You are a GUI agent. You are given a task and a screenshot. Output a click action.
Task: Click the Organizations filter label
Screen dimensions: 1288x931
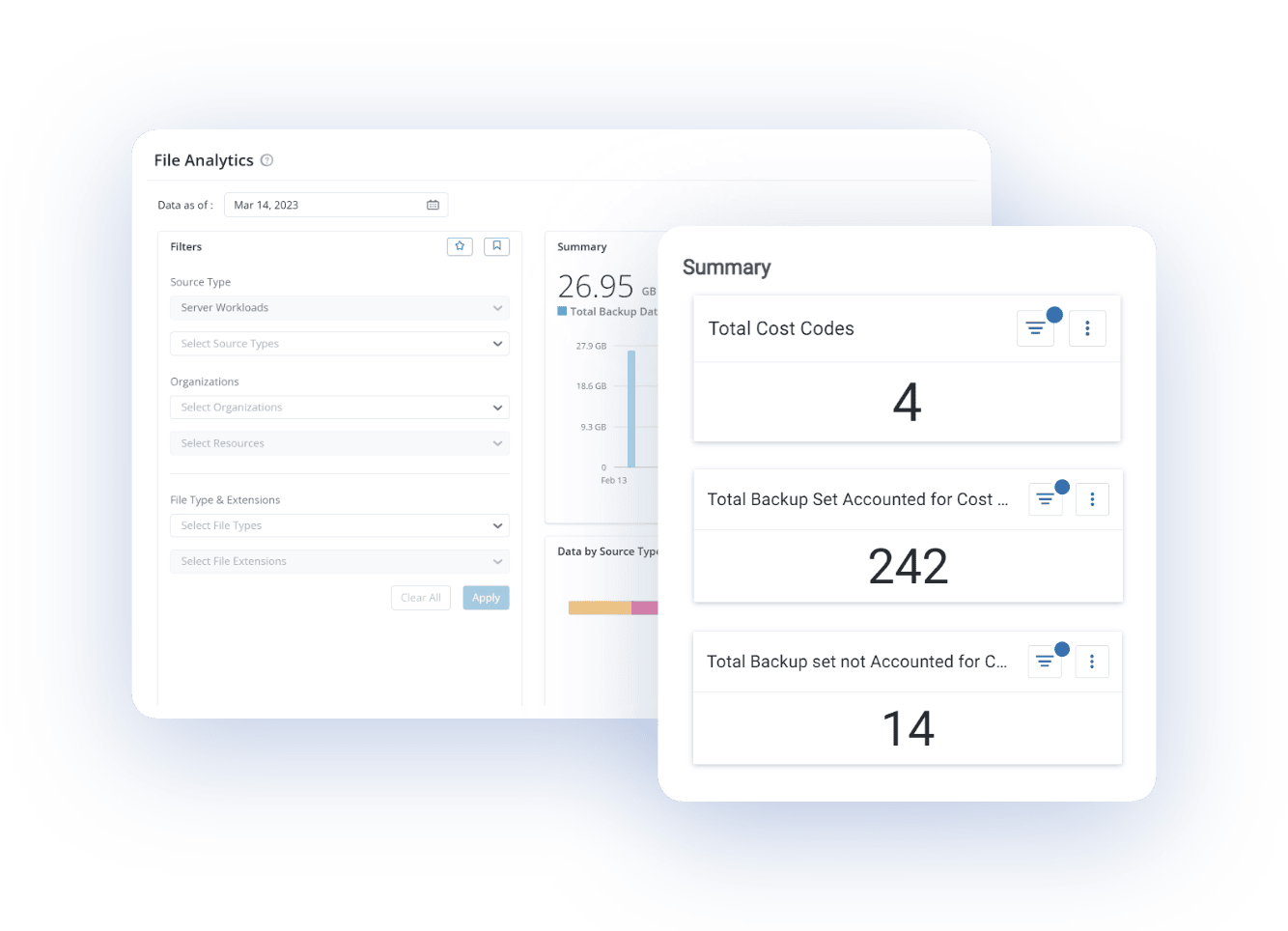(x=205, y=381)
